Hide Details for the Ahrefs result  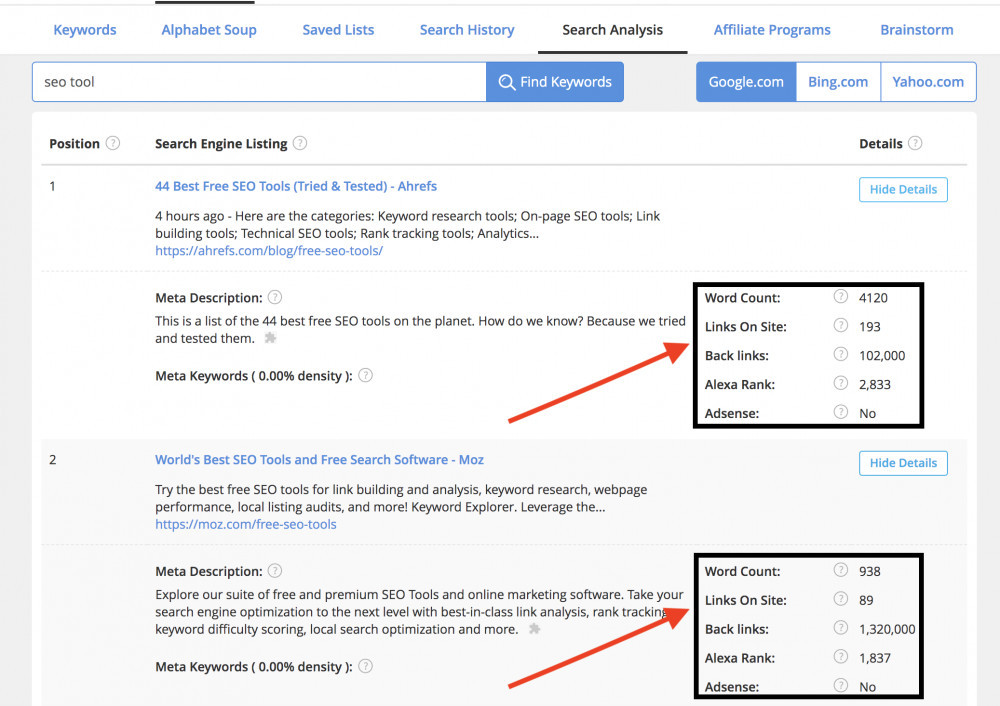[x=903, y=189]
